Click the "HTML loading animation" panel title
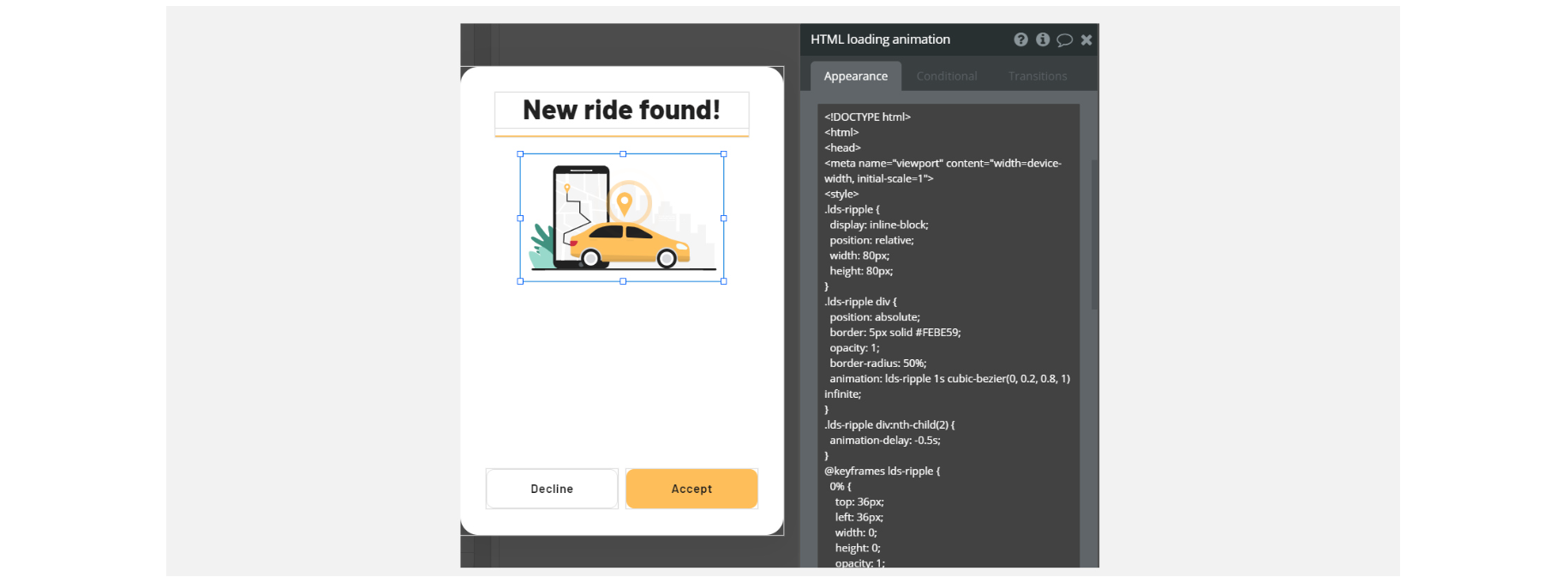The width and height of the screenshot is (1568, 583). coord(880,39)
